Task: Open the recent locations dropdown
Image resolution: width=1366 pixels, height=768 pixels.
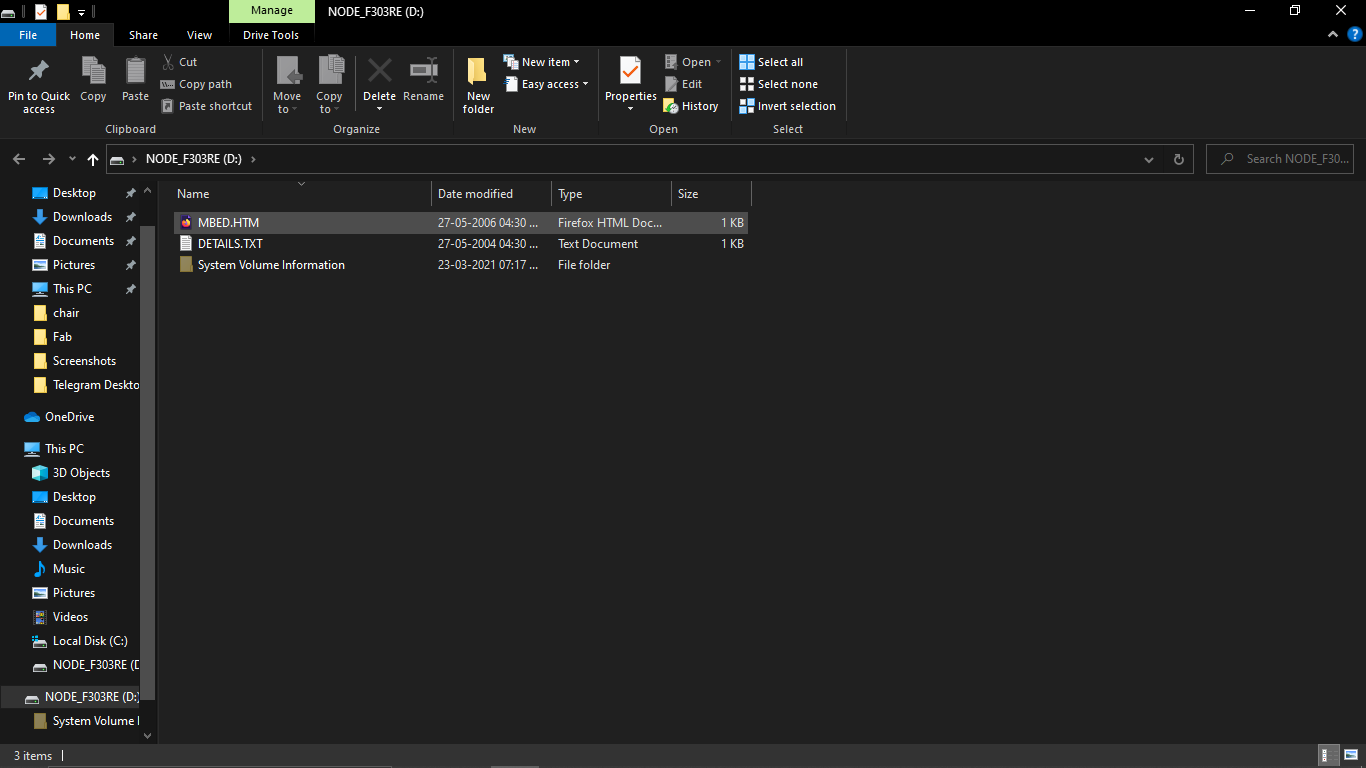Action: [72, 159]
